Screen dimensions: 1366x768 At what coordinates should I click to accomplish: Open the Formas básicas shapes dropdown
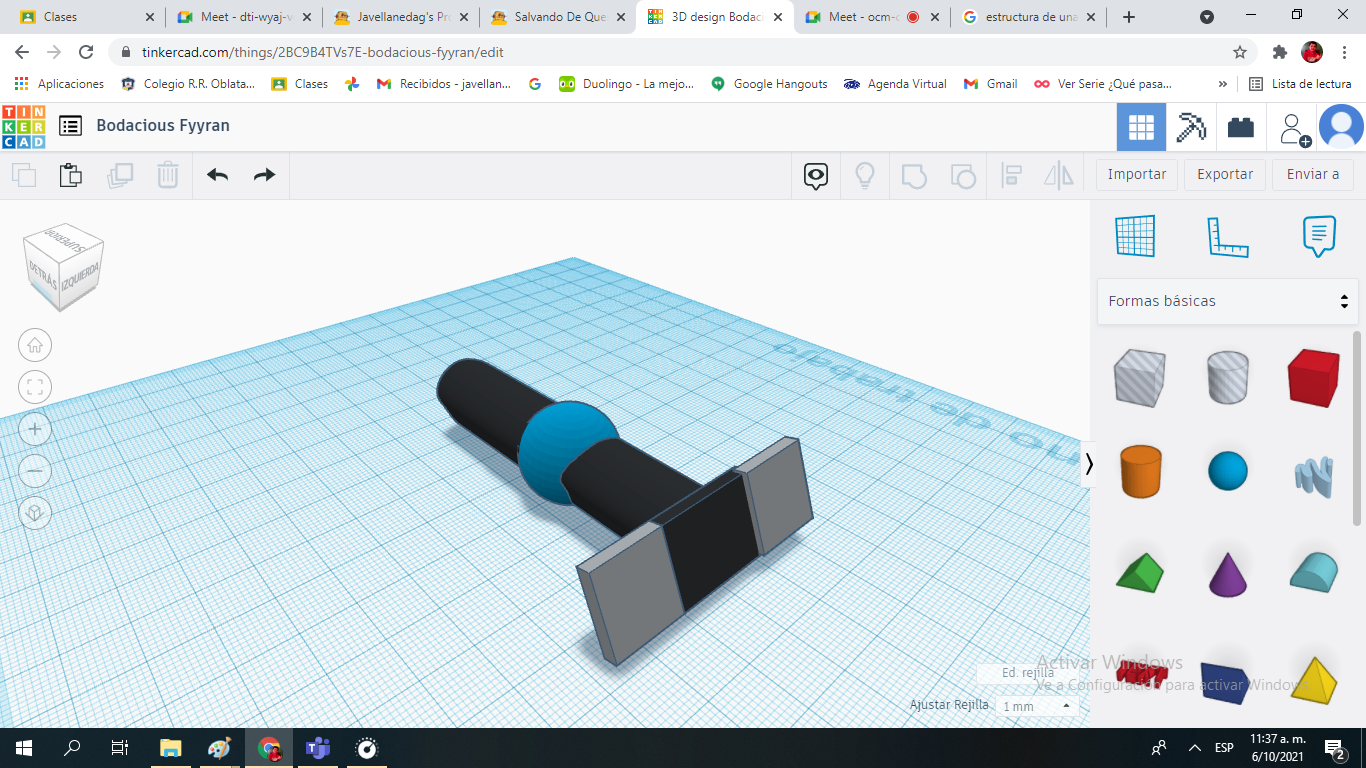click(1228, 301)
